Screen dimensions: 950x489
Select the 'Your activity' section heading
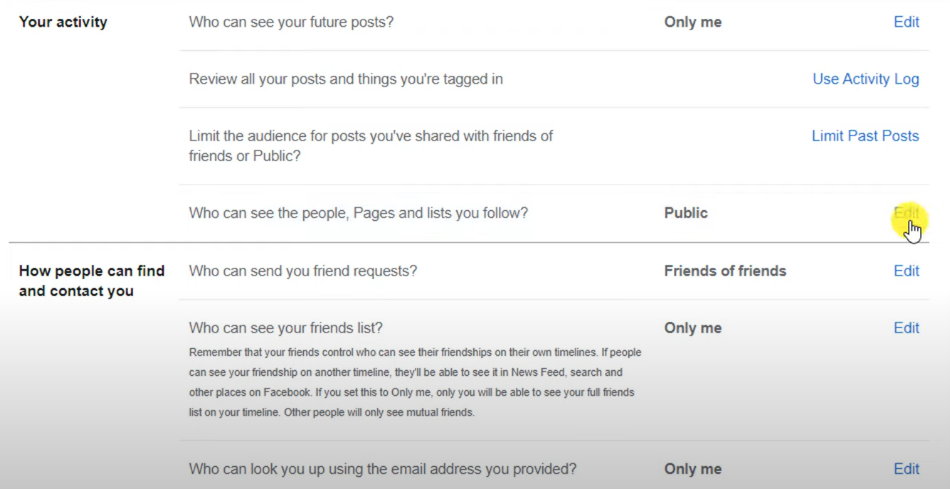click(x=63, y=22)
